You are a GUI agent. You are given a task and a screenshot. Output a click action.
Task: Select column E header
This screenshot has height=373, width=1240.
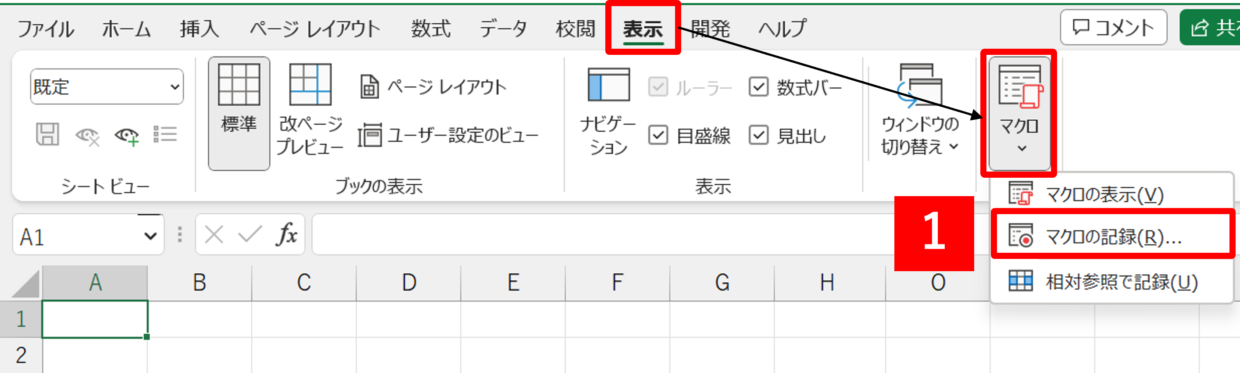pos(513,283)
